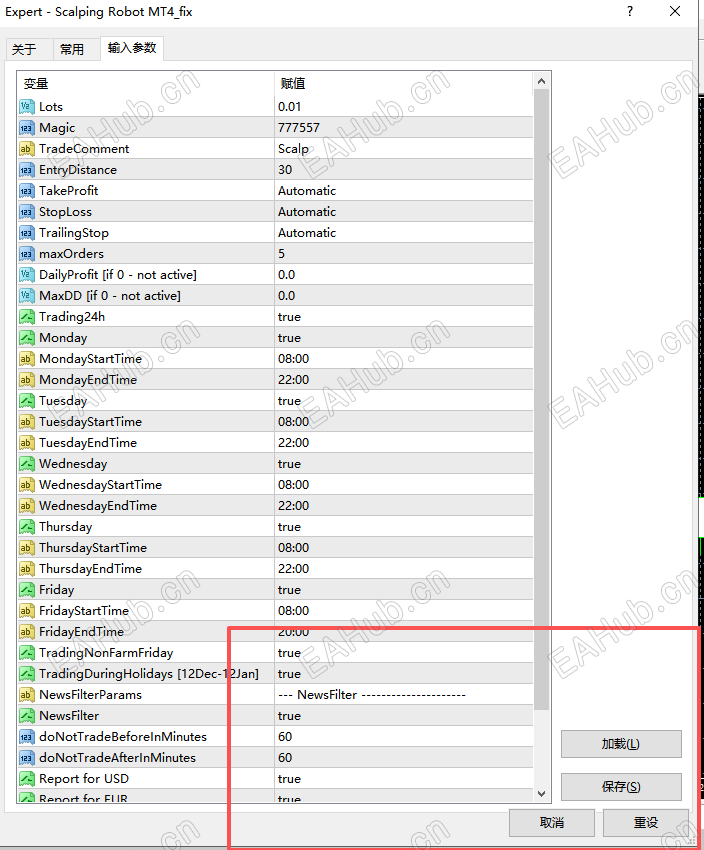This screenshot has height=850, width=704.
Task: Click the Magic parameter integer icon
Action: click(27, 128)
